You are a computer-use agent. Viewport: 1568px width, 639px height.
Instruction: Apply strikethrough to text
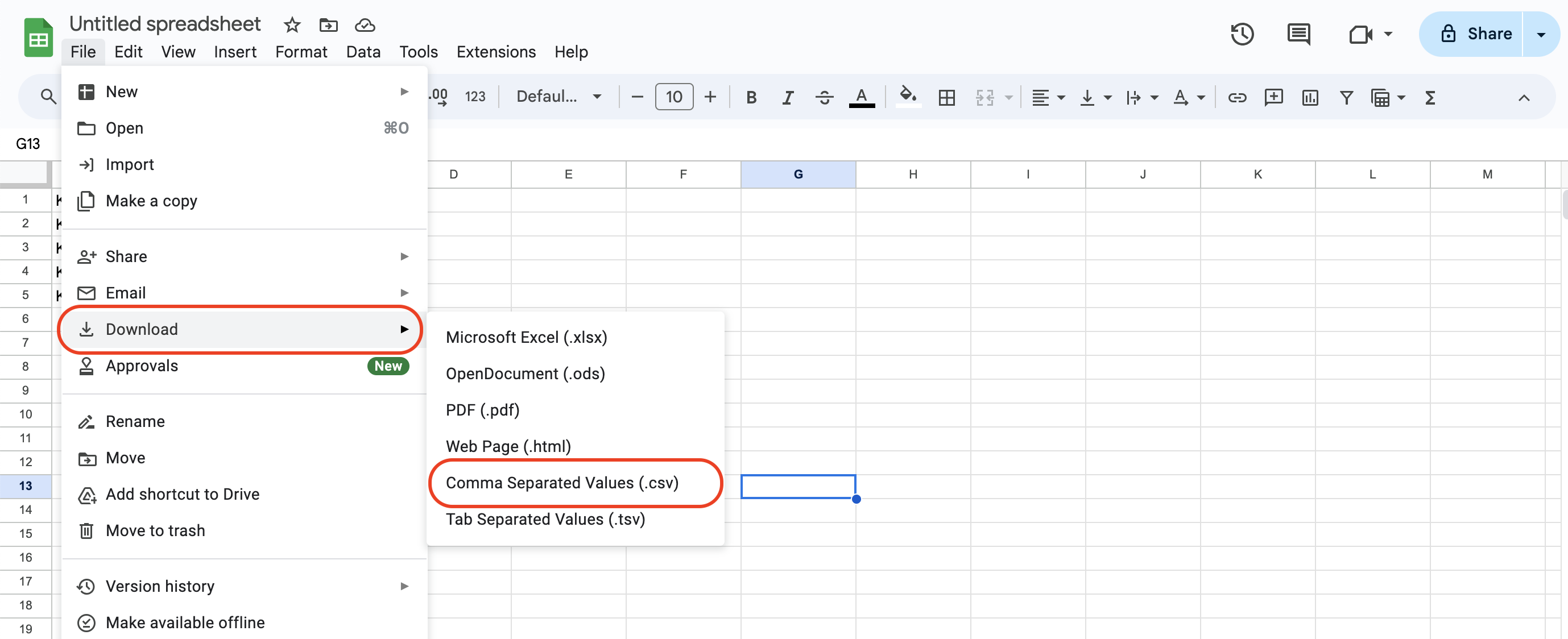coord(825,97)
